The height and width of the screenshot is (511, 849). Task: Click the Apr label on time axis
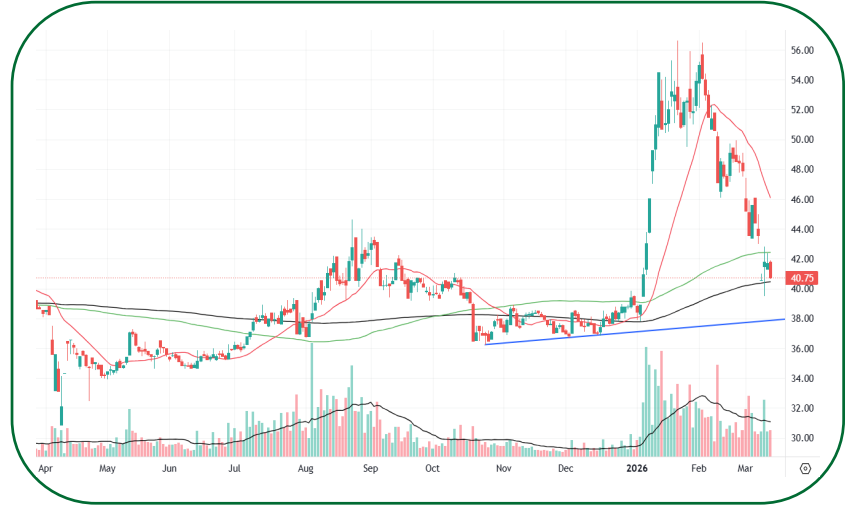click(x=44, y=467)
